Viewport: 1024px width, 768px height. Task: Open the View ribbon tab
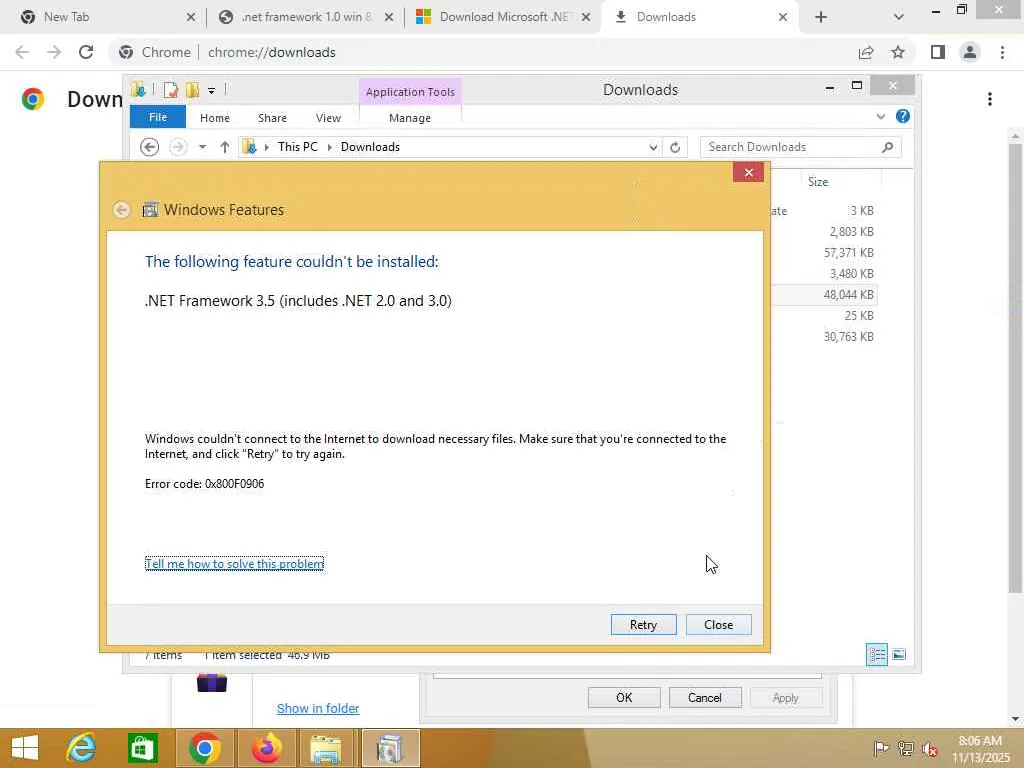[x=328, y=118]
